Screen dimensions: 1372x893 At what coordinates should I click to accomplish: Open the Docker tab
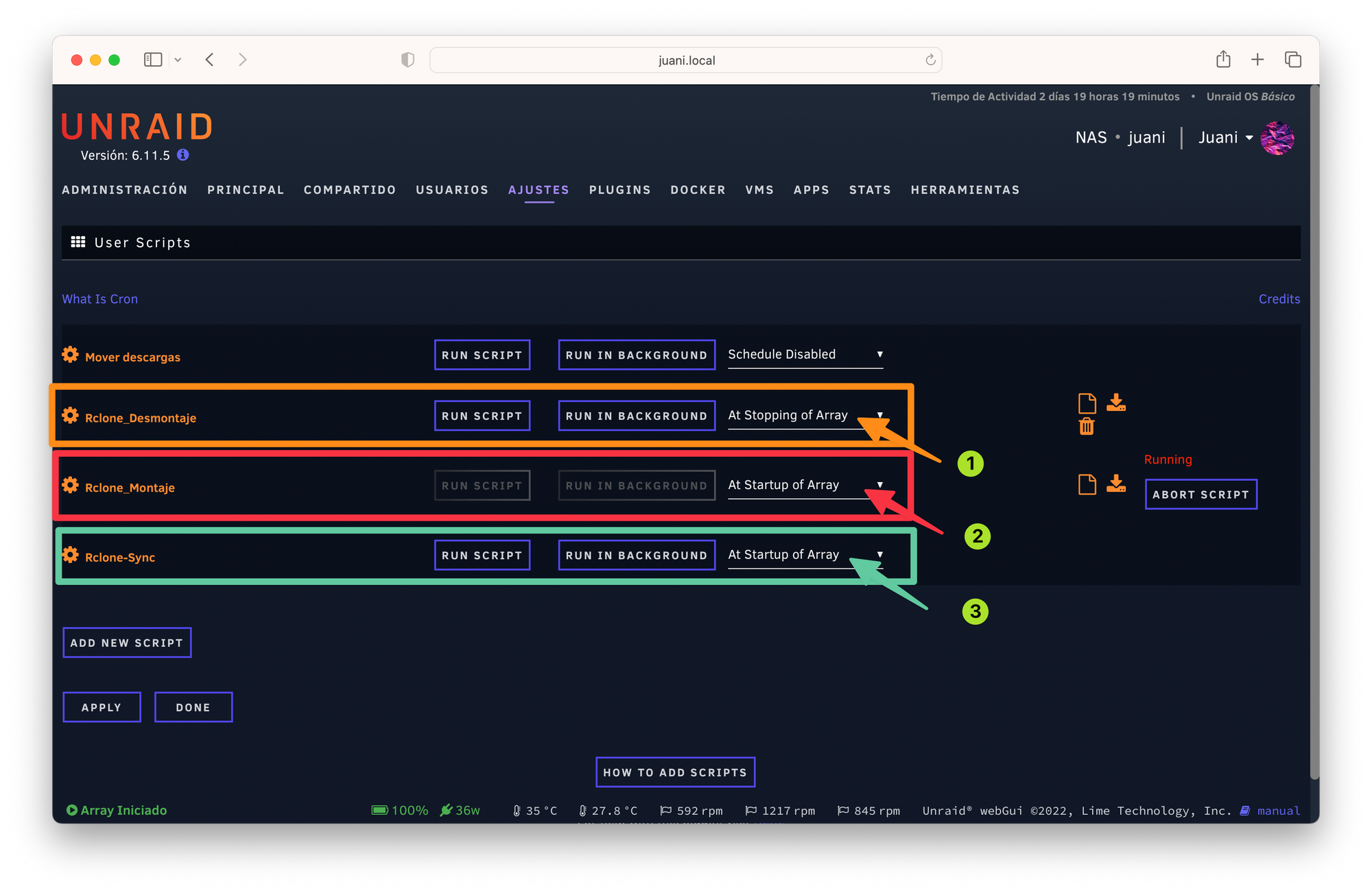[x=698, y=190]
